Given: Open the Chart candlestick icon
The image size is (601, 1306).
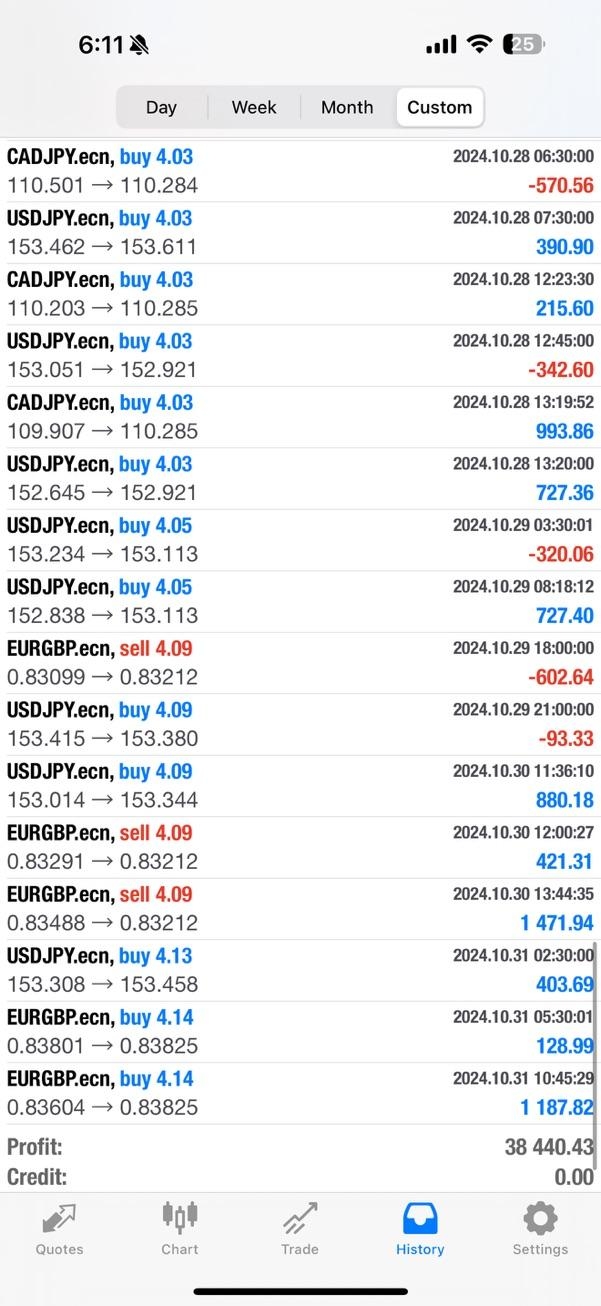Looking at the screenshot, I should click(x=180, y=1217).
